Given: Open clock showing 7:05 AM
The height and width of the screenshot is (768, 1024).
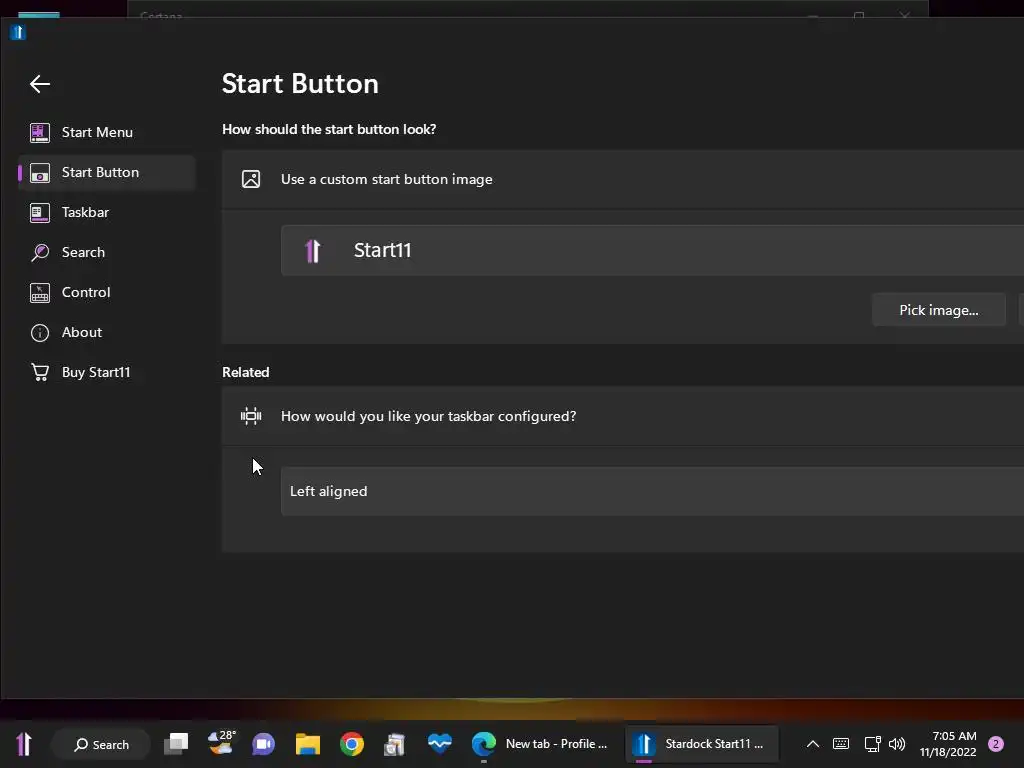Looking at the screenshot, I should 948,744.
